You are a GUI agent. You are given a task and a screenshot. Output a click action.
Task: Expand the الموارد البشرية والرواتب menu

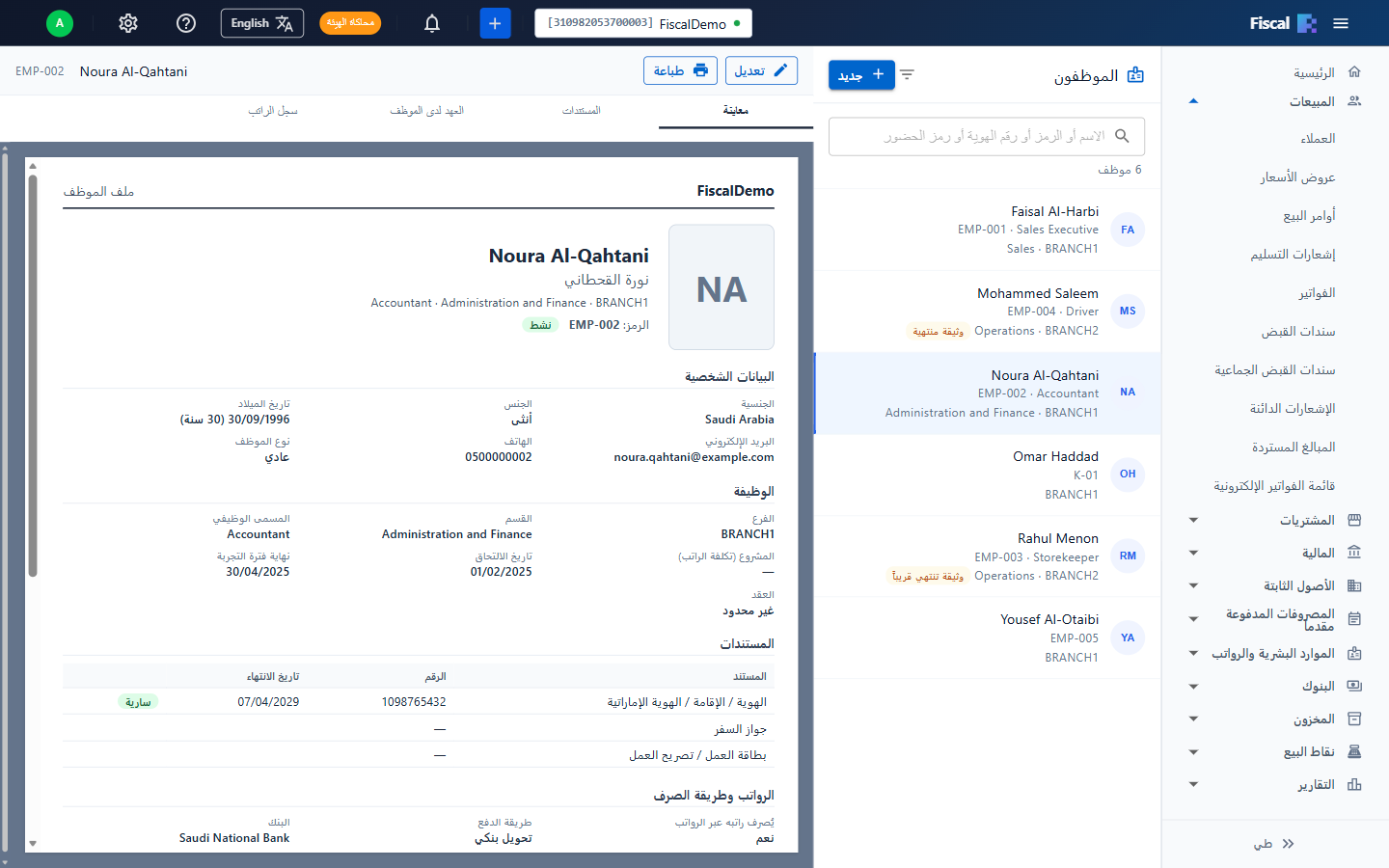pyautogui.click(x=1193, y=653)
